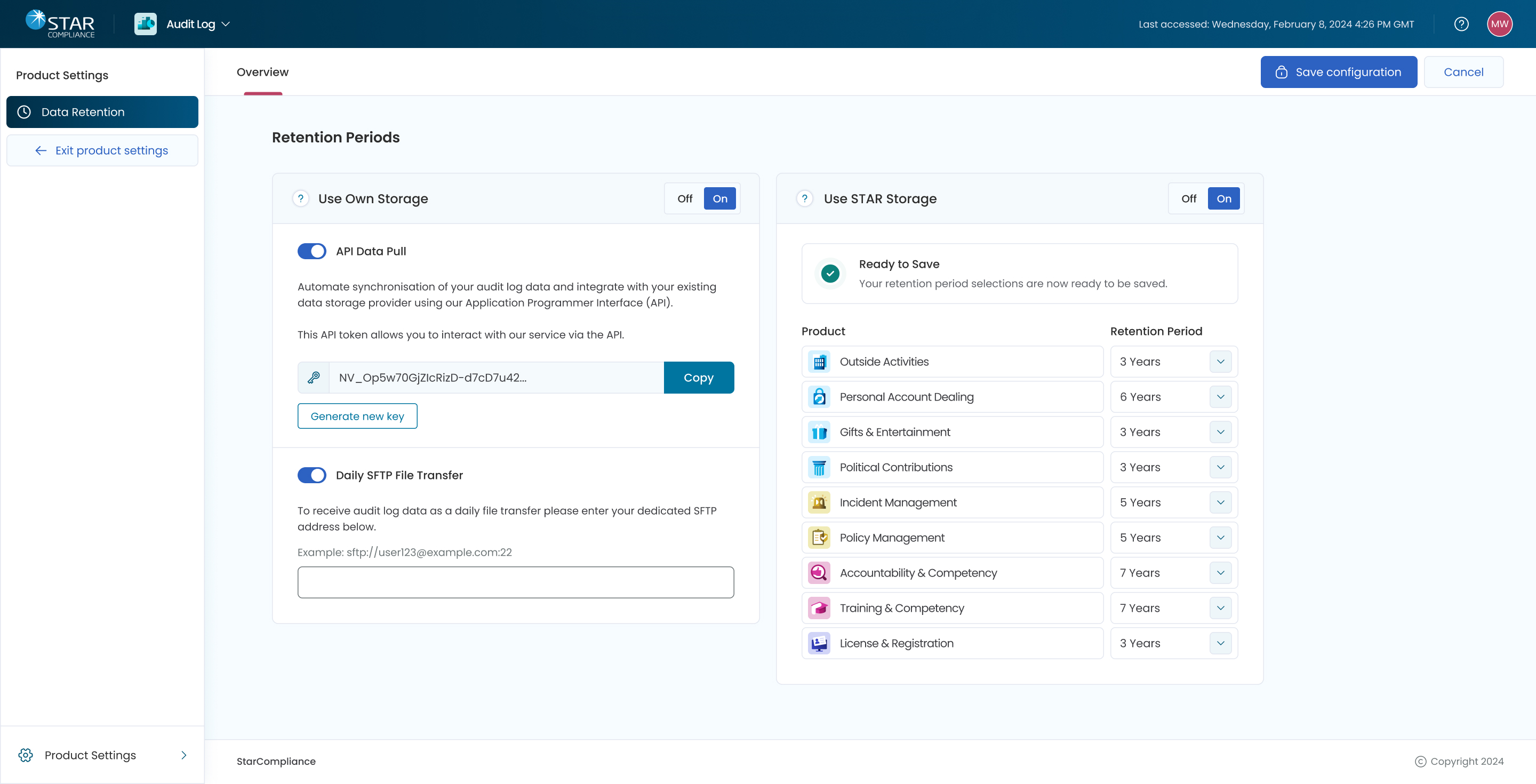This screenshot has height=784, width=1536.
Task: Click Generate new key
Action: coord(357,416)
